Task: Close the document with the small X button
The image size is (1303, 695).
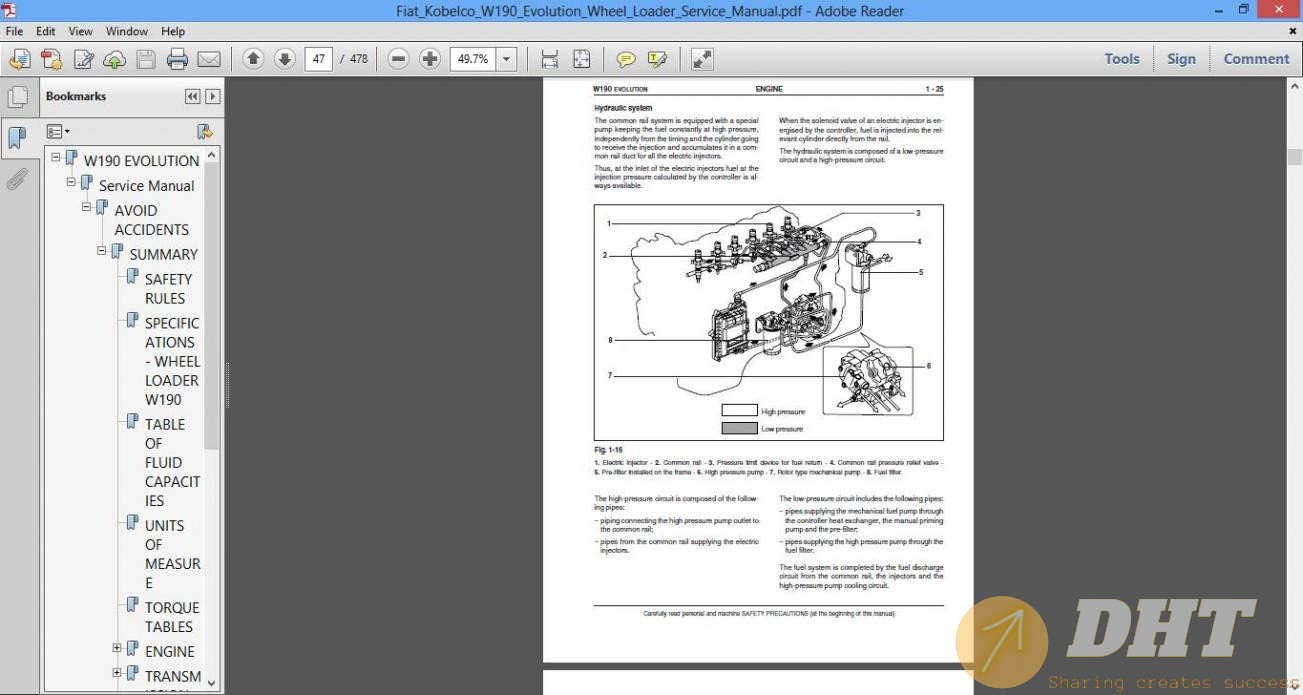Action: pyautogui.click(x=1293, y=31)
